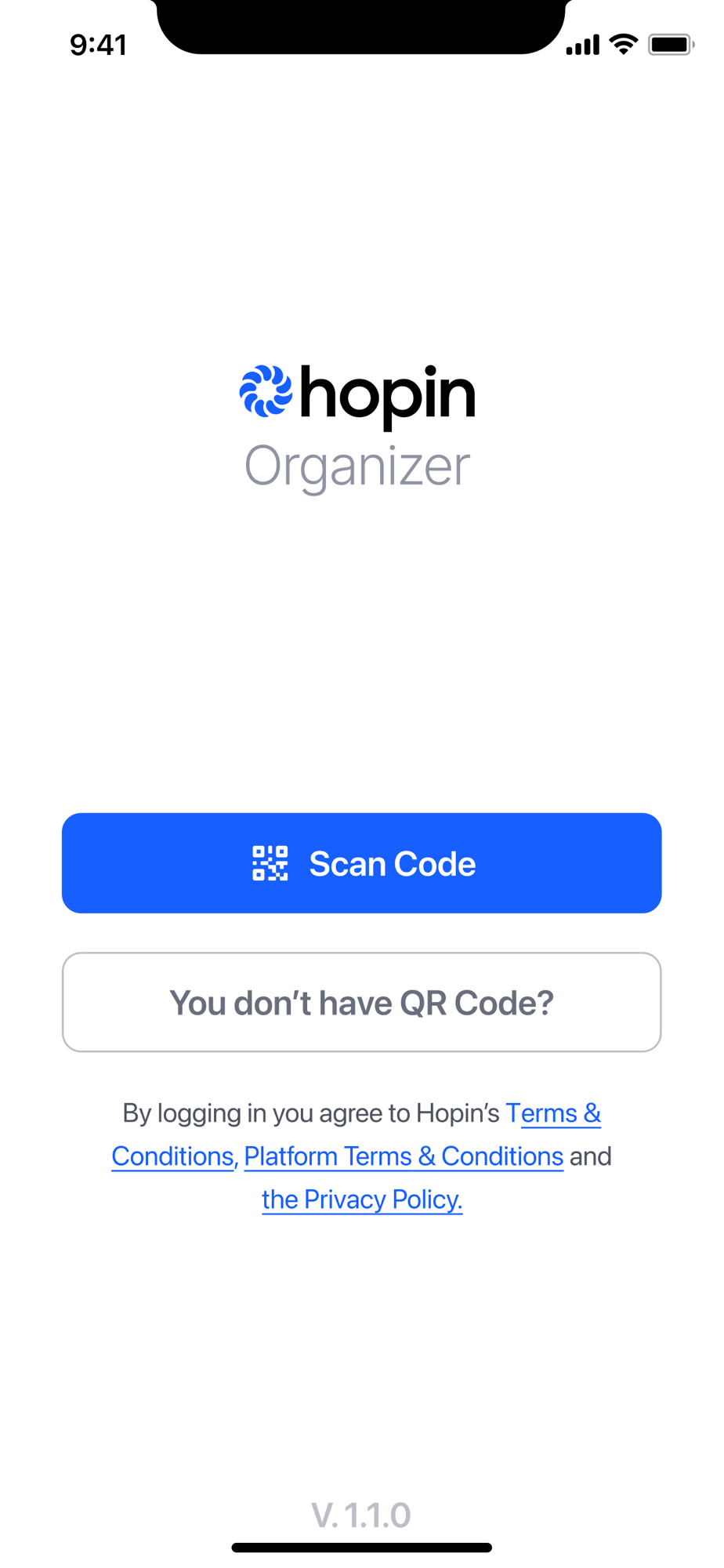Tap the QR code icon on Scan Code
This screenshot has height=1568, width=724.
pos(270,863)
